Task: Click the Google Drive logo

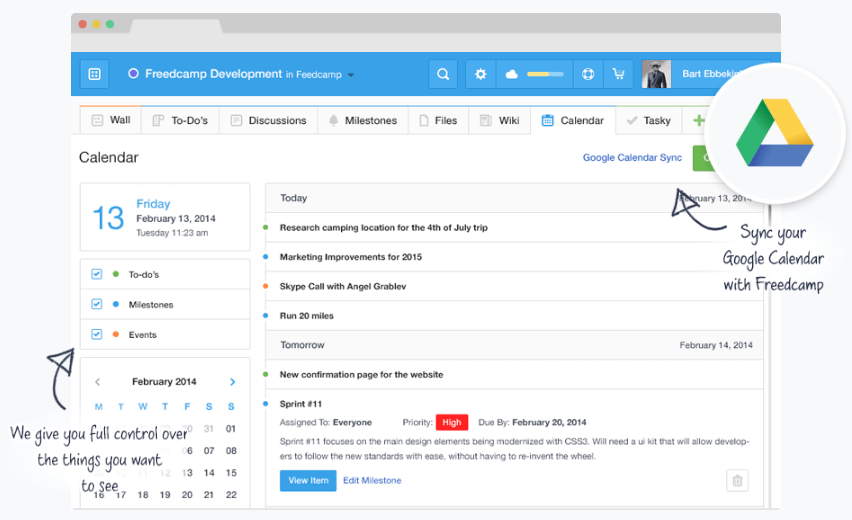Action: tap(775, 133)
